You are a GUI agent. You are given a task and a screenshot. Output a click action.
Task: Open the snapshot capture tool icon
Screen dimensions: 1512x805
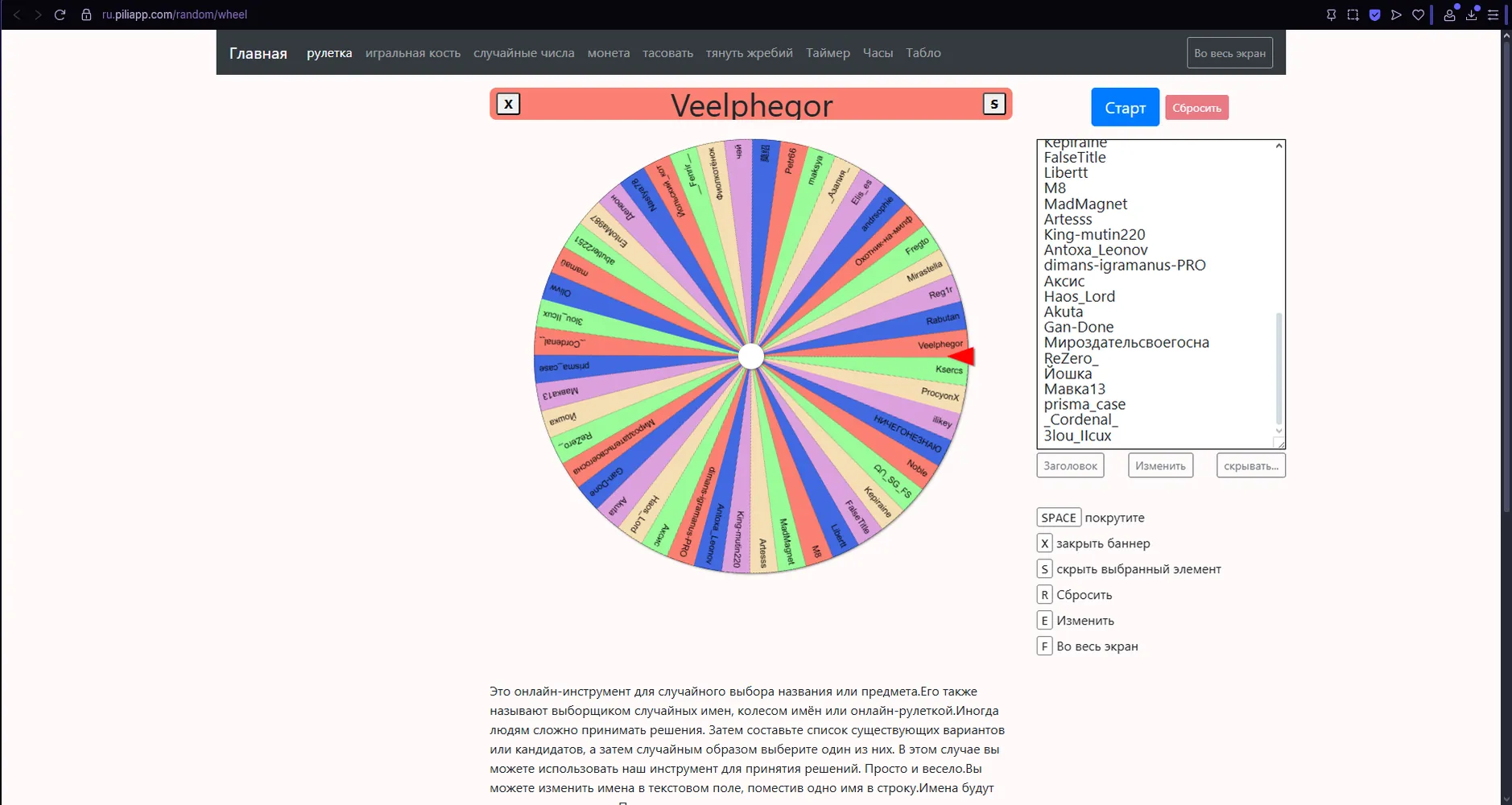pos(1353,14)
